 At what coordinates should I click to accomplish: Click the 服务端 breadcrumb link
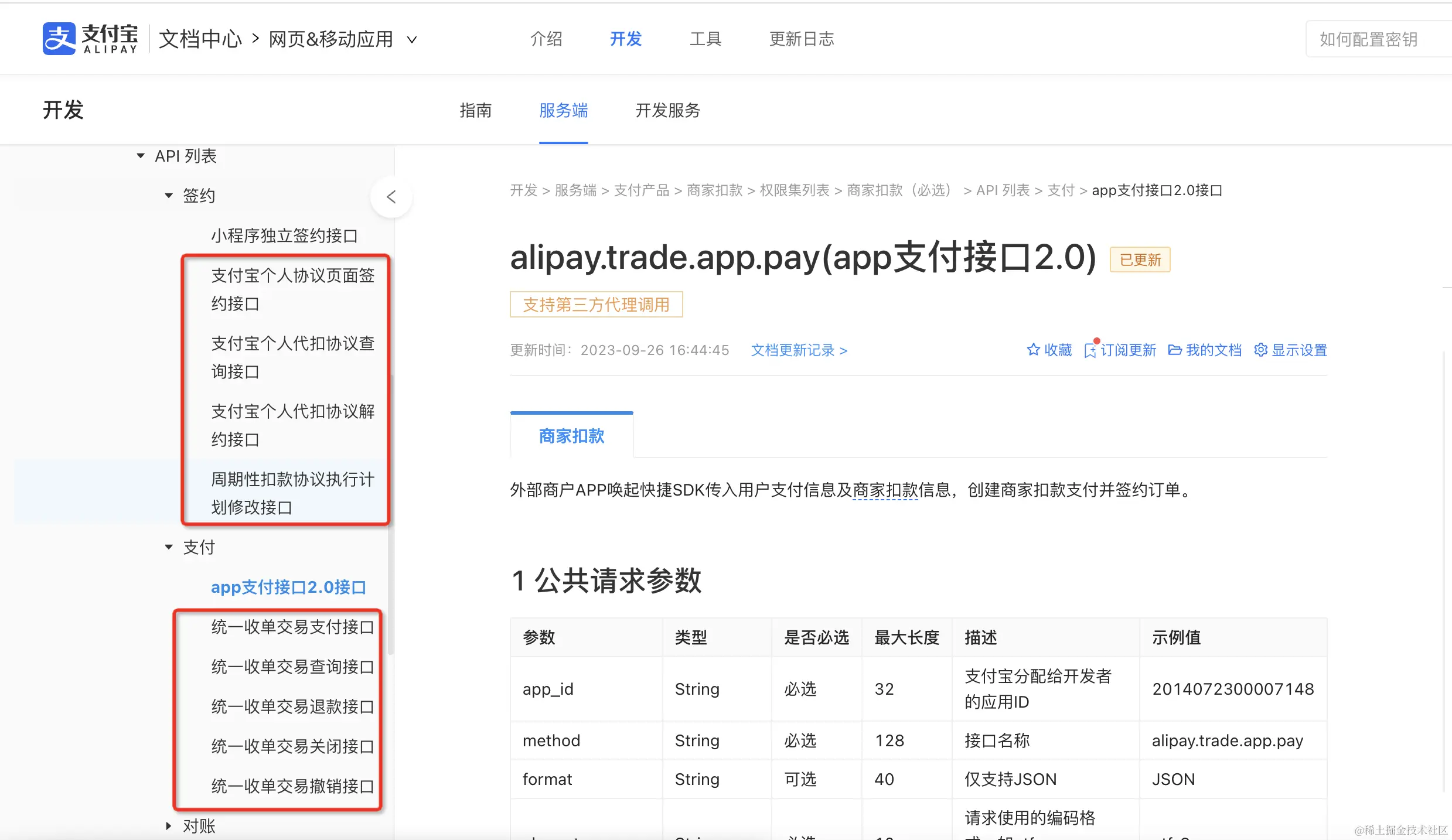pos(575,190)
